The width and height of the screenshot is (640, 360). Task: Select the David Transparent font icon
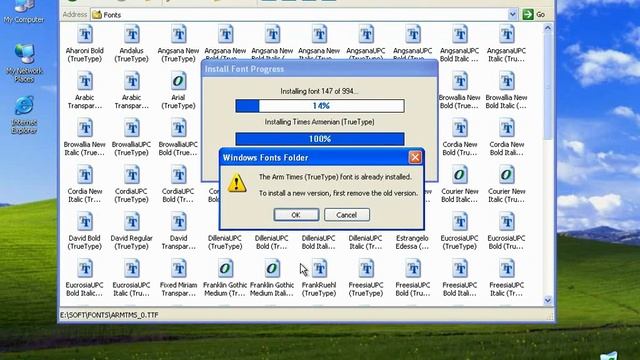[178, 222]
